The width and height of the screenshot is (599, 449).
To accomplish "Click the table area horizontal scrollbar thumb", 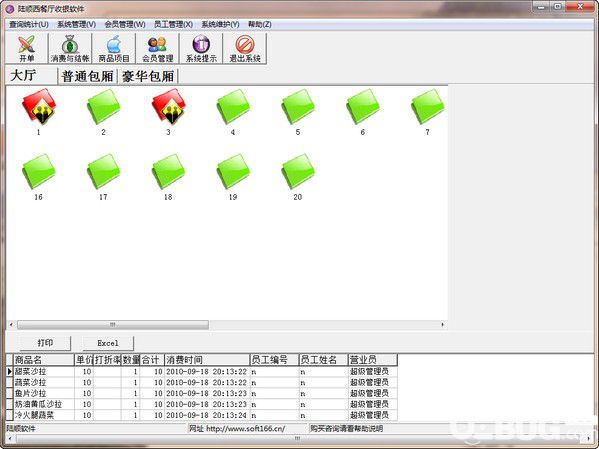I will [113, 324].
